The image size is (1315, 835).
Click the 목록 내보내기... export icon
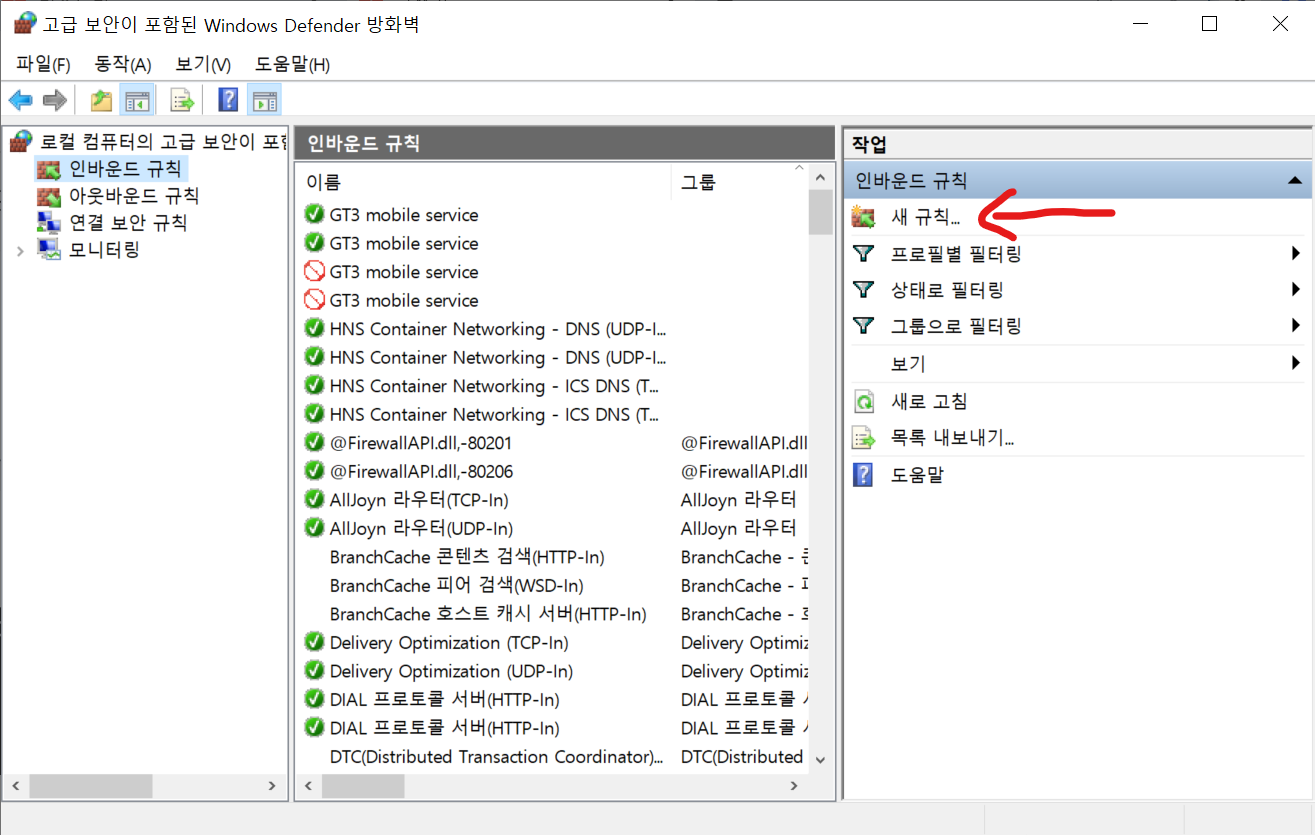863,438
